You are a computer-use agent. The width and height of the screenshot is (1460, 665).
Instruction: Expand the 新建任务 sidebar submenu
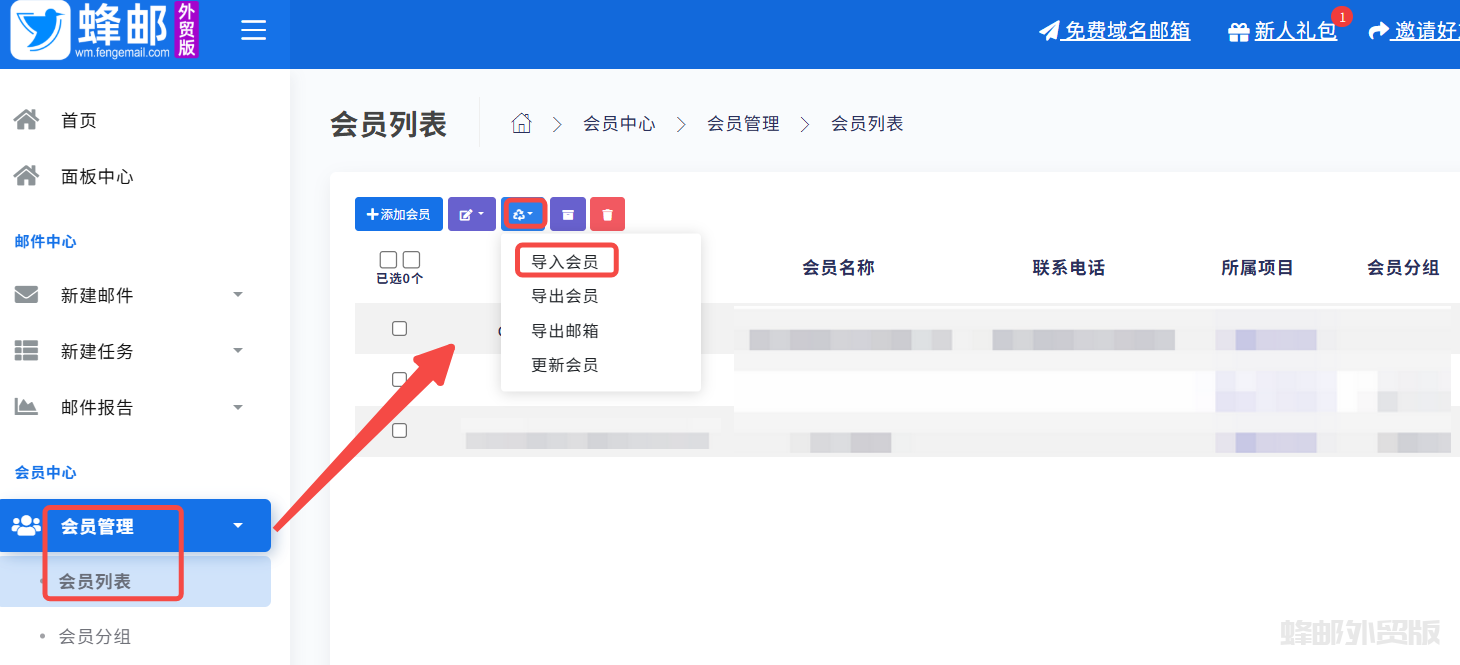click(x=238, y=351)
